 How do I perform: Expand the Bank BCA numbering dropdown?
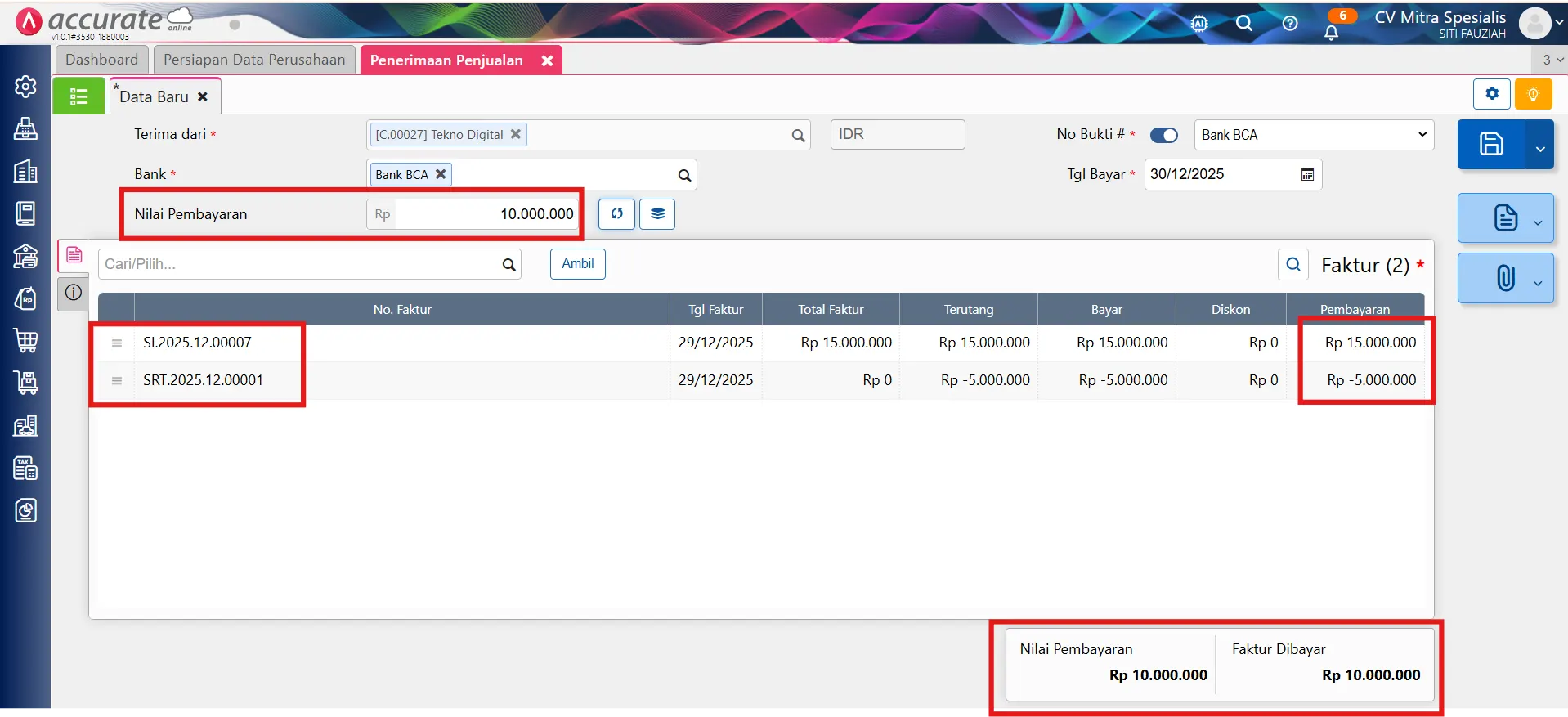coord(1422,135)
